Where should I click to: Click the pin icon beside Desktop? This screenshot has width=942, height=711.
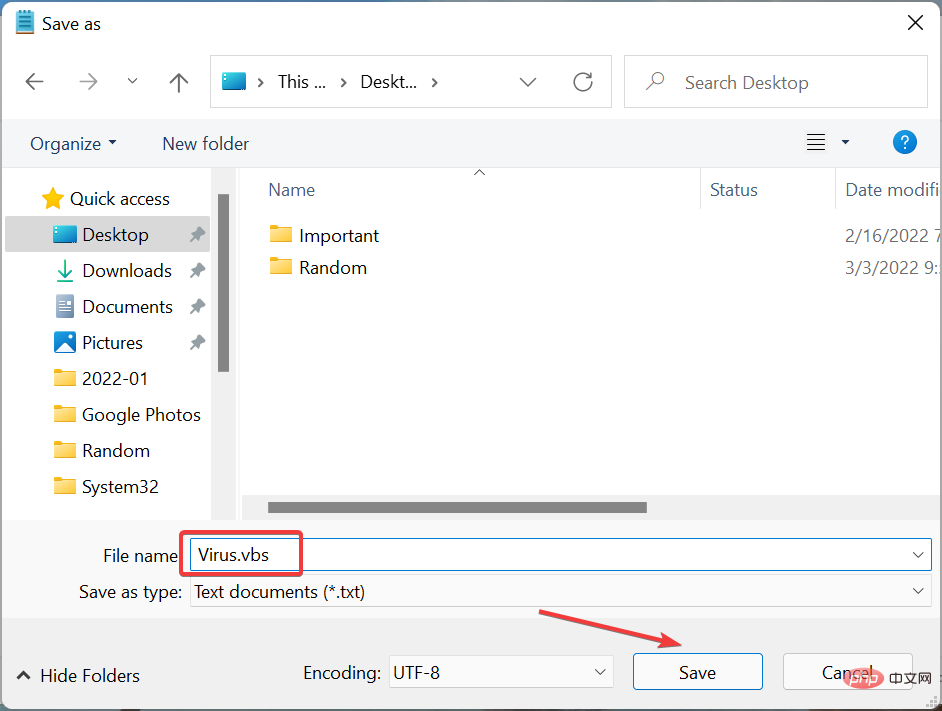(197, 234)
